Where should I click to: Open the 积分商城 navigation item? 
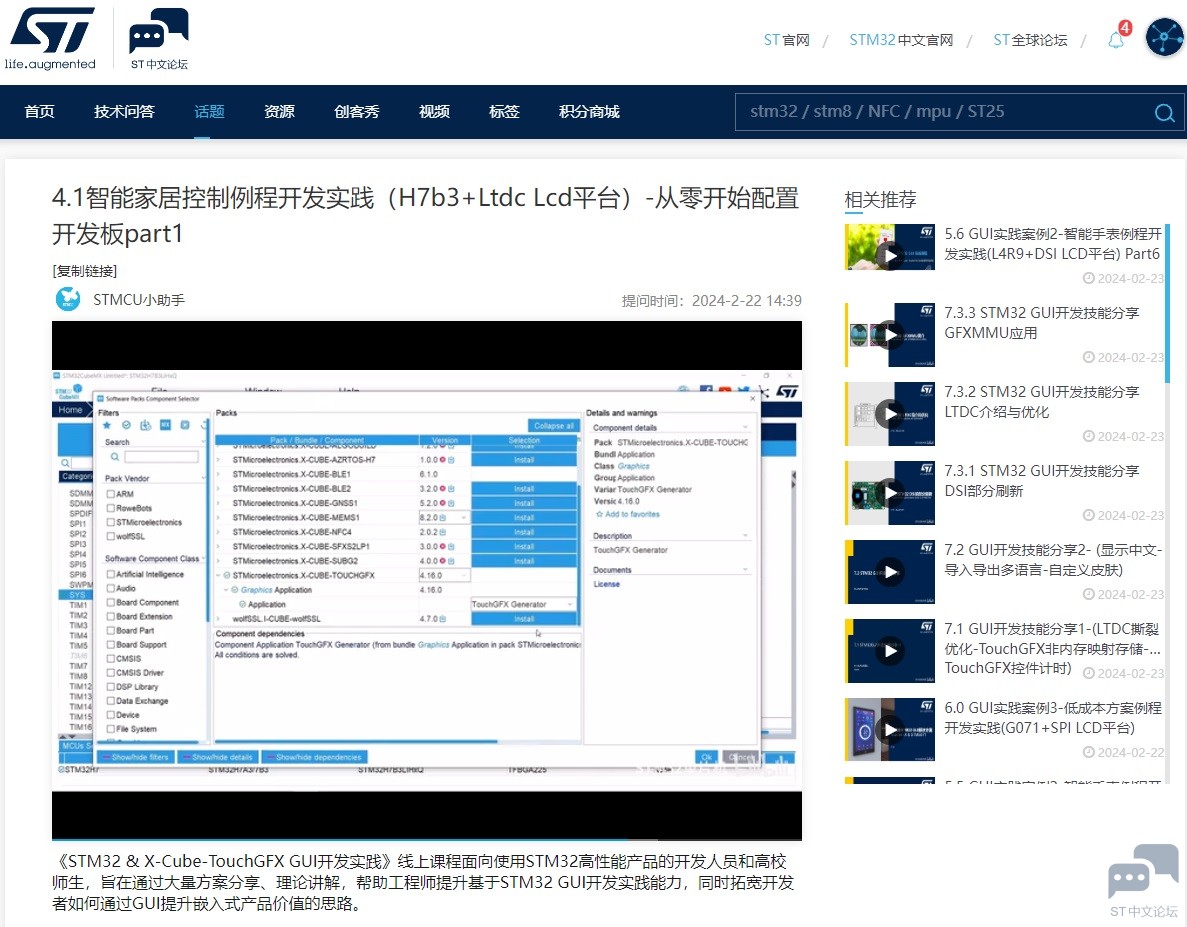(589, 111)
